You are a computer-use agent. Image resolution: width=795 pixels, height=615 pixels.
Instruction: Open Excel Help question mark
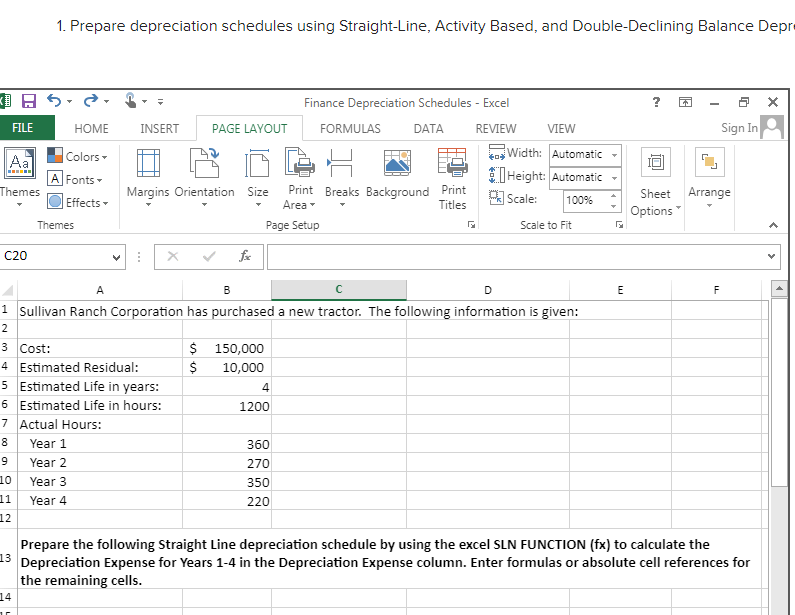[x=656, y=102]
